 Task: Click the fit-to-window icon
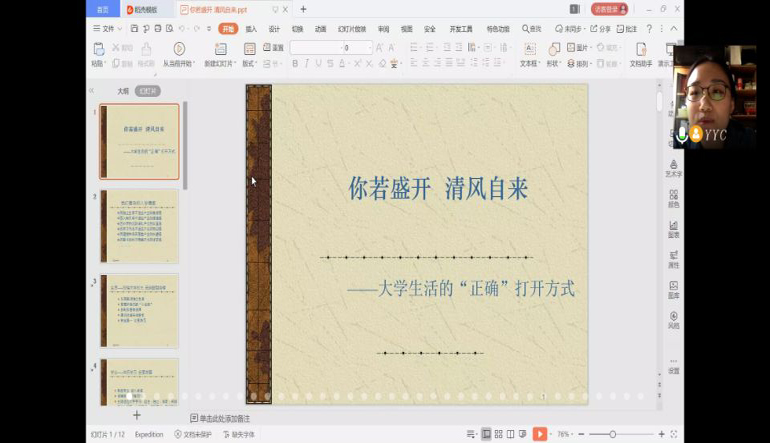pyautogui.click(x=674, y=434)
